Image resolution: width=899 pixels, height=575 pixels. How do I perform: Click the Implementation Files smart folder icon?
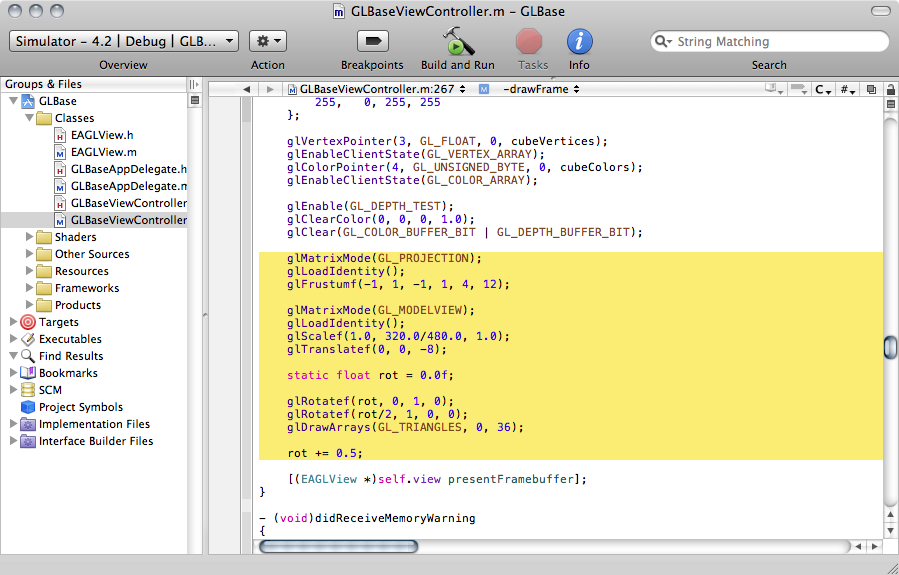click(28, 424)
